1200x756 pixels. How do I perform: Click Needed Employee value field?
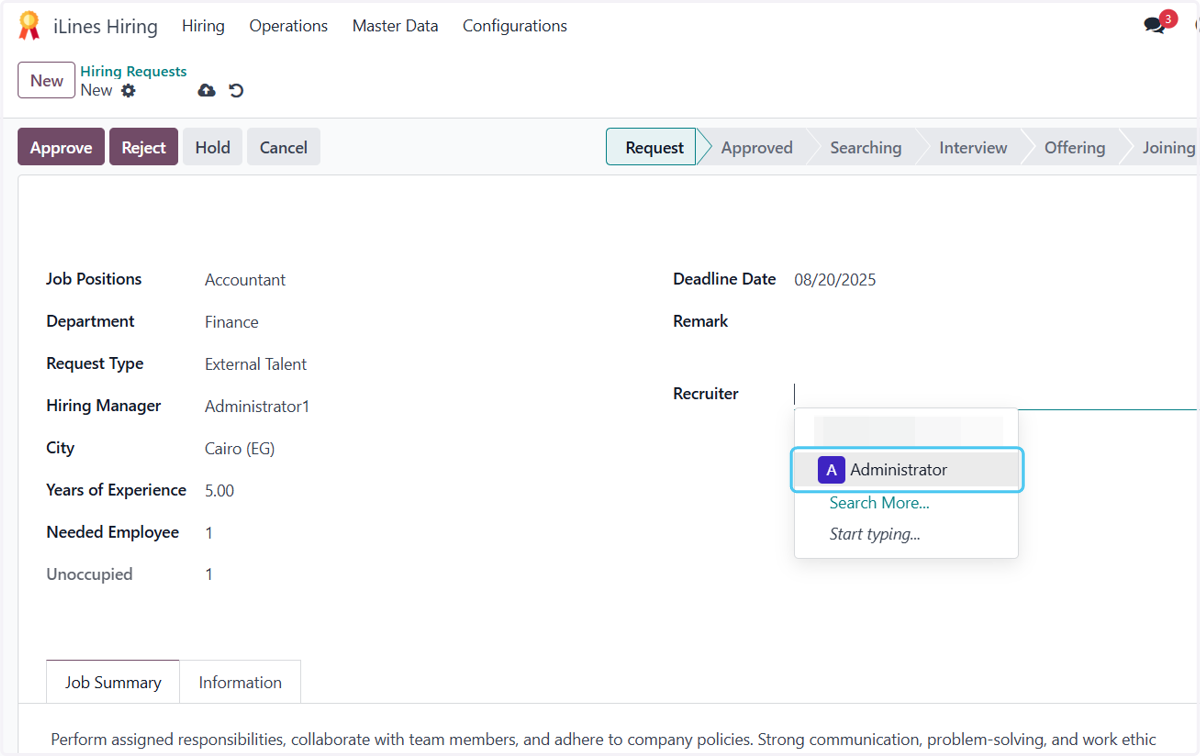pyautogui.click(x=209, y=533)
